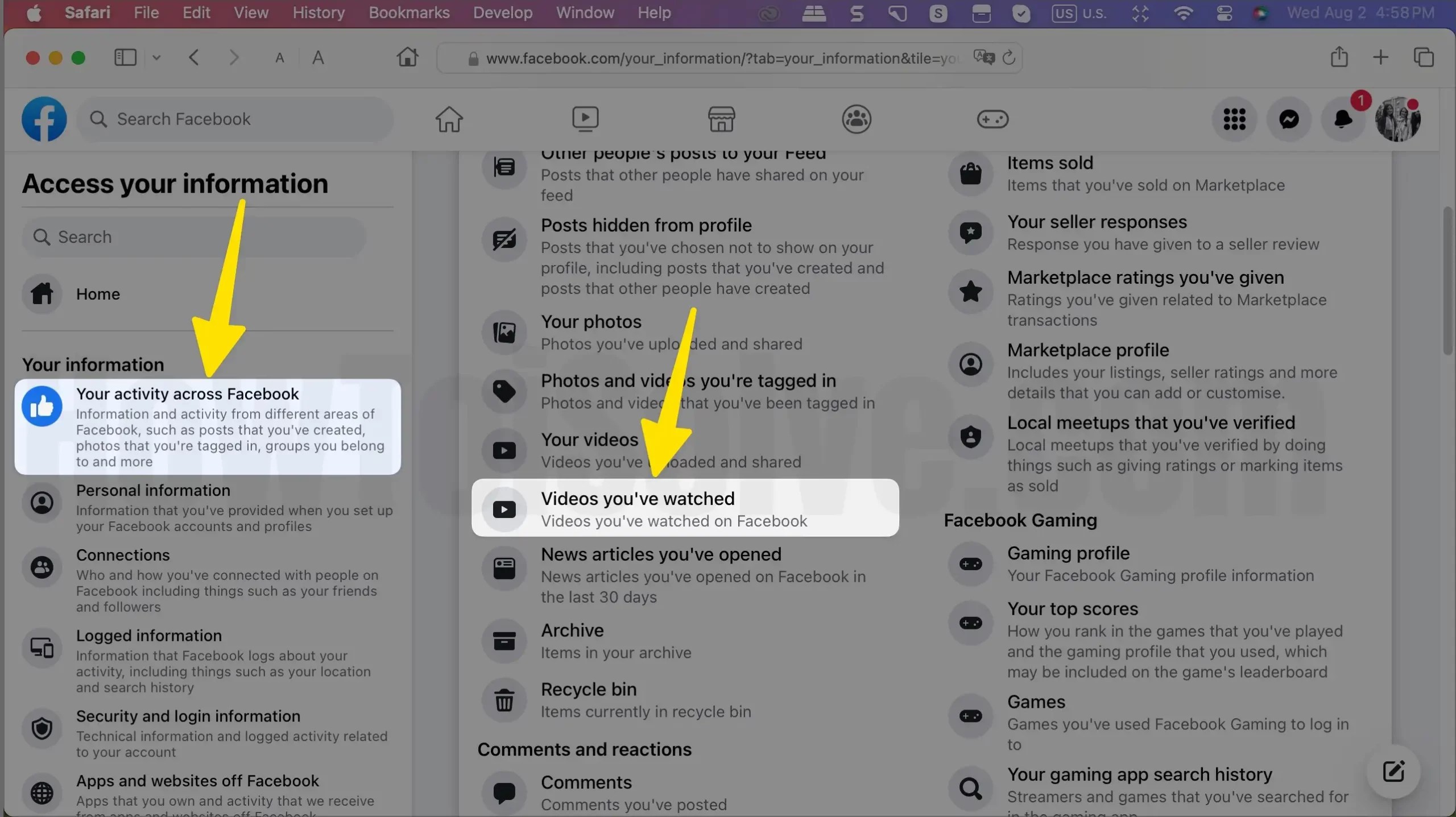Screen dimensions: 1456x817
Task: Click the notifications bell icon
Action: pos(1343,119)
